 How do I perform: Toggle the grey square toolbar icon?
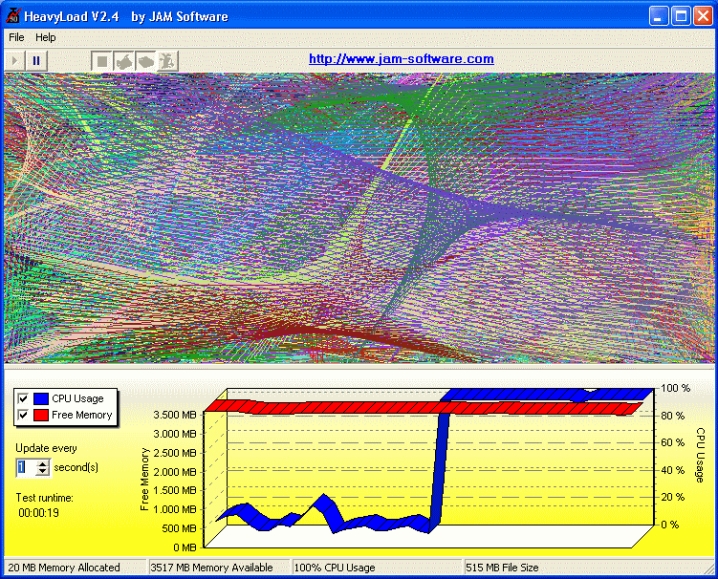point(101,61)
